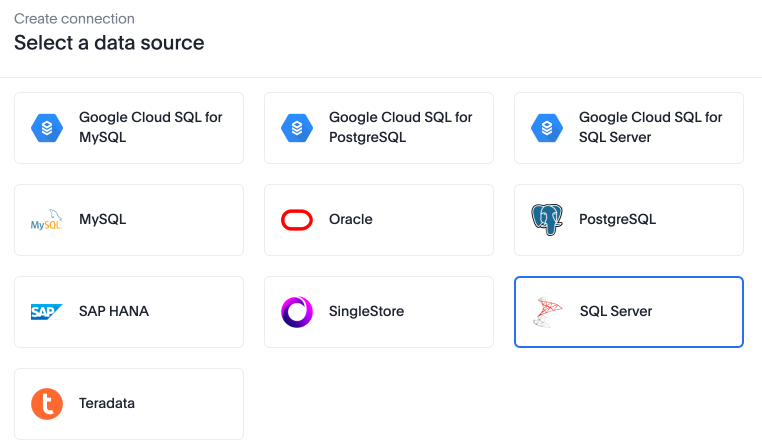Select MySQL as the data source
Viewport: 762px width, 446px height.
click(x=129, y=220)
